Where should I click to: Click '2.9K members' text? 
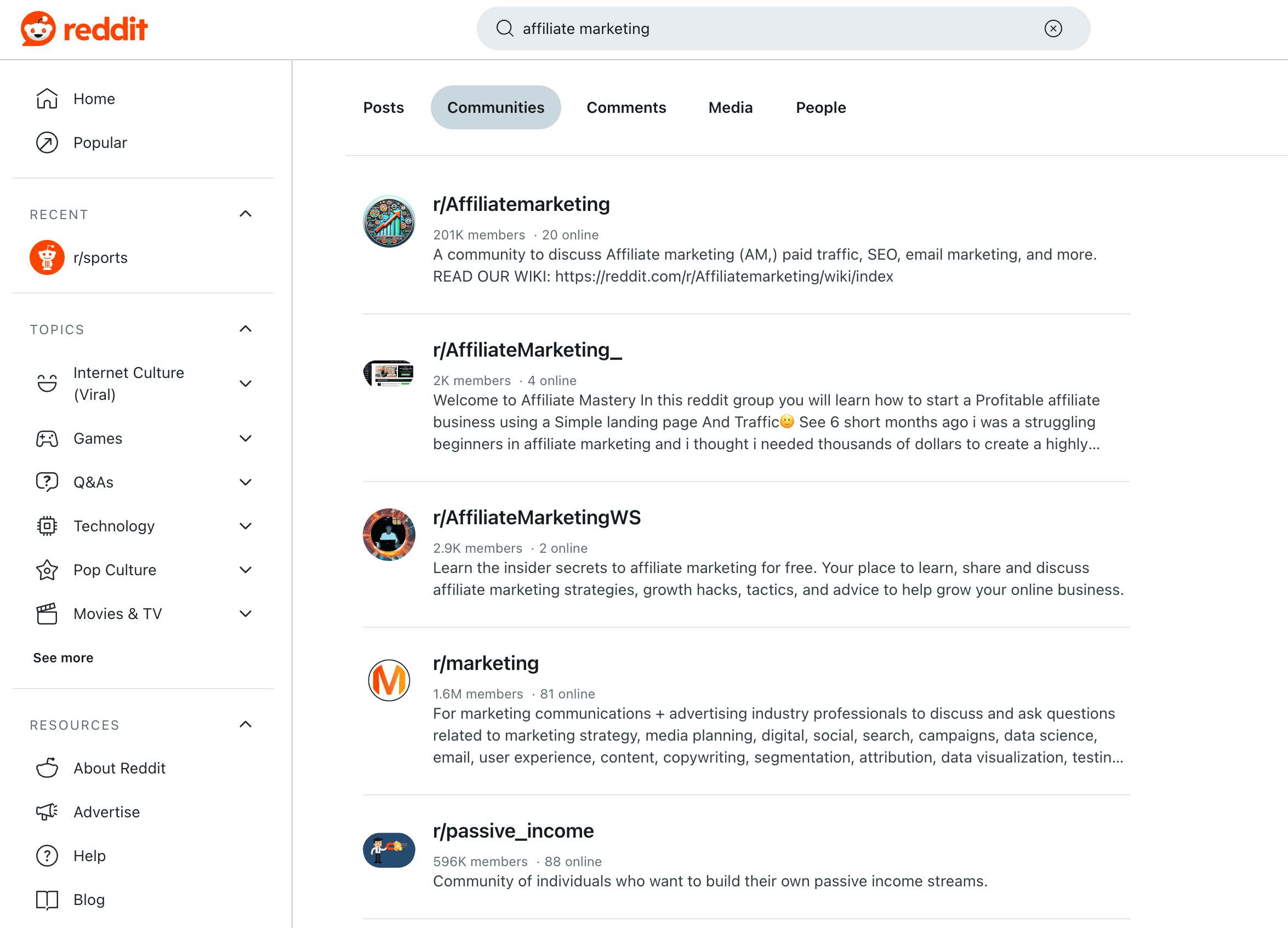(477, 548)
